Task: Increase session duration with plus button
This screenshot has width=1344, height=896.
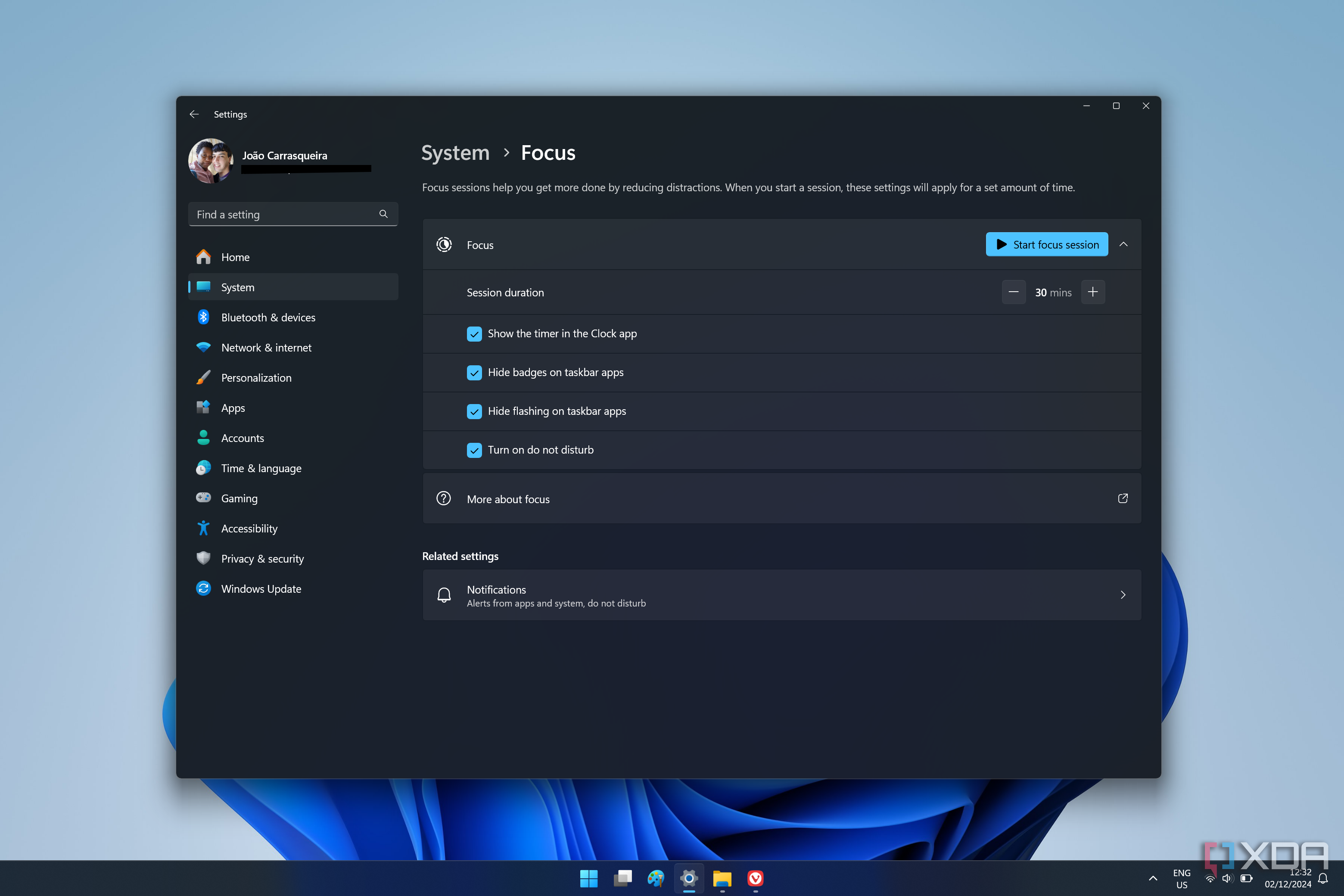Action: click(1092, 292)
